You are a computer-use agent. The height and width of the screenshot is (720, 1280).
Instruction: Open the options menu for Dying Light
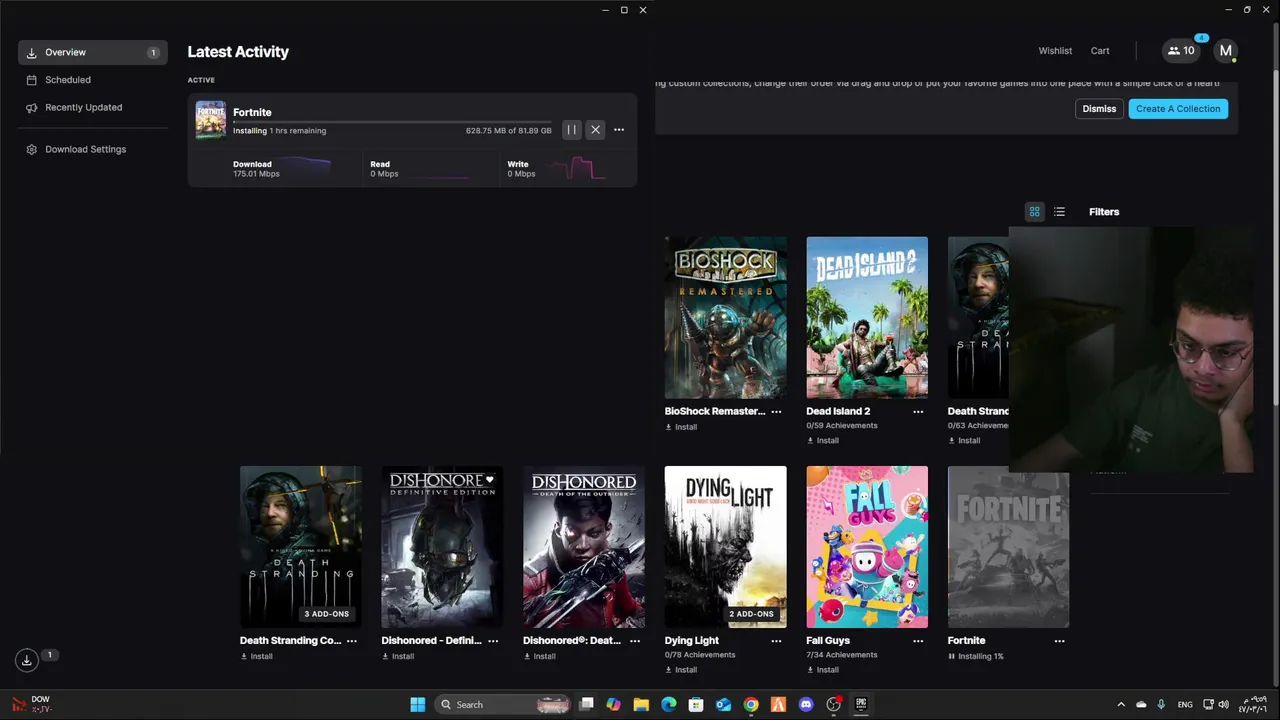(x=776, y=641)
